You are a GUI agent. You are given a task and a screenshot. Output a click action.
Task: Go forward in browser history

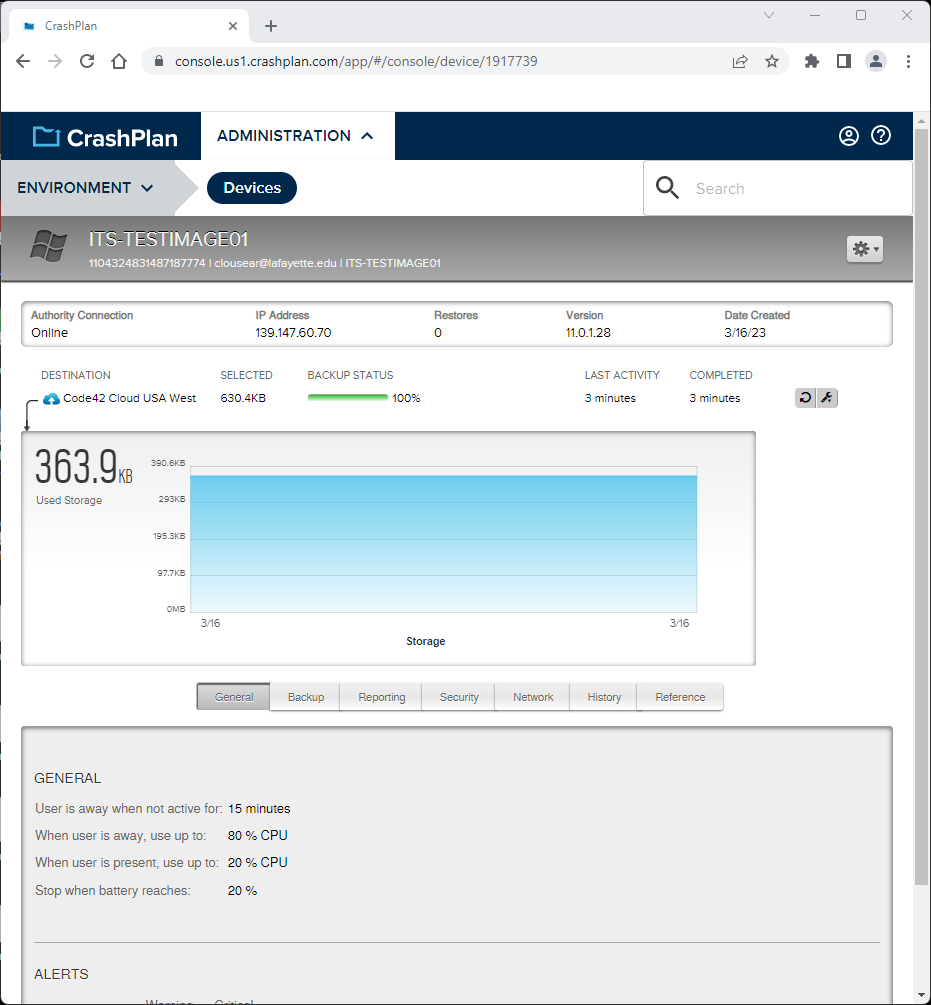click(55, 61)
